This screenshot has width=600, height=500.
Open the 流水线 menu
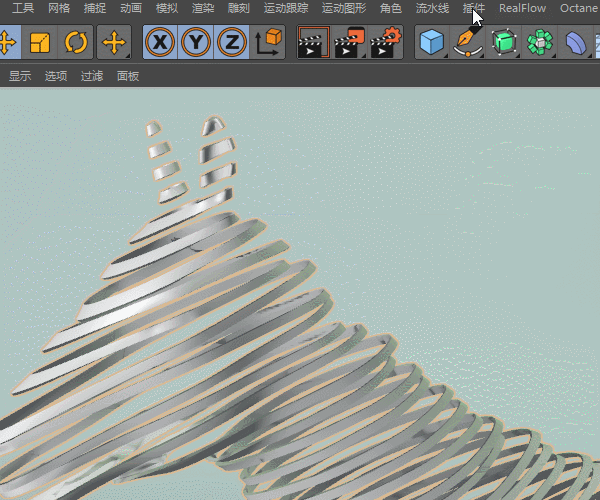(432, 8)
